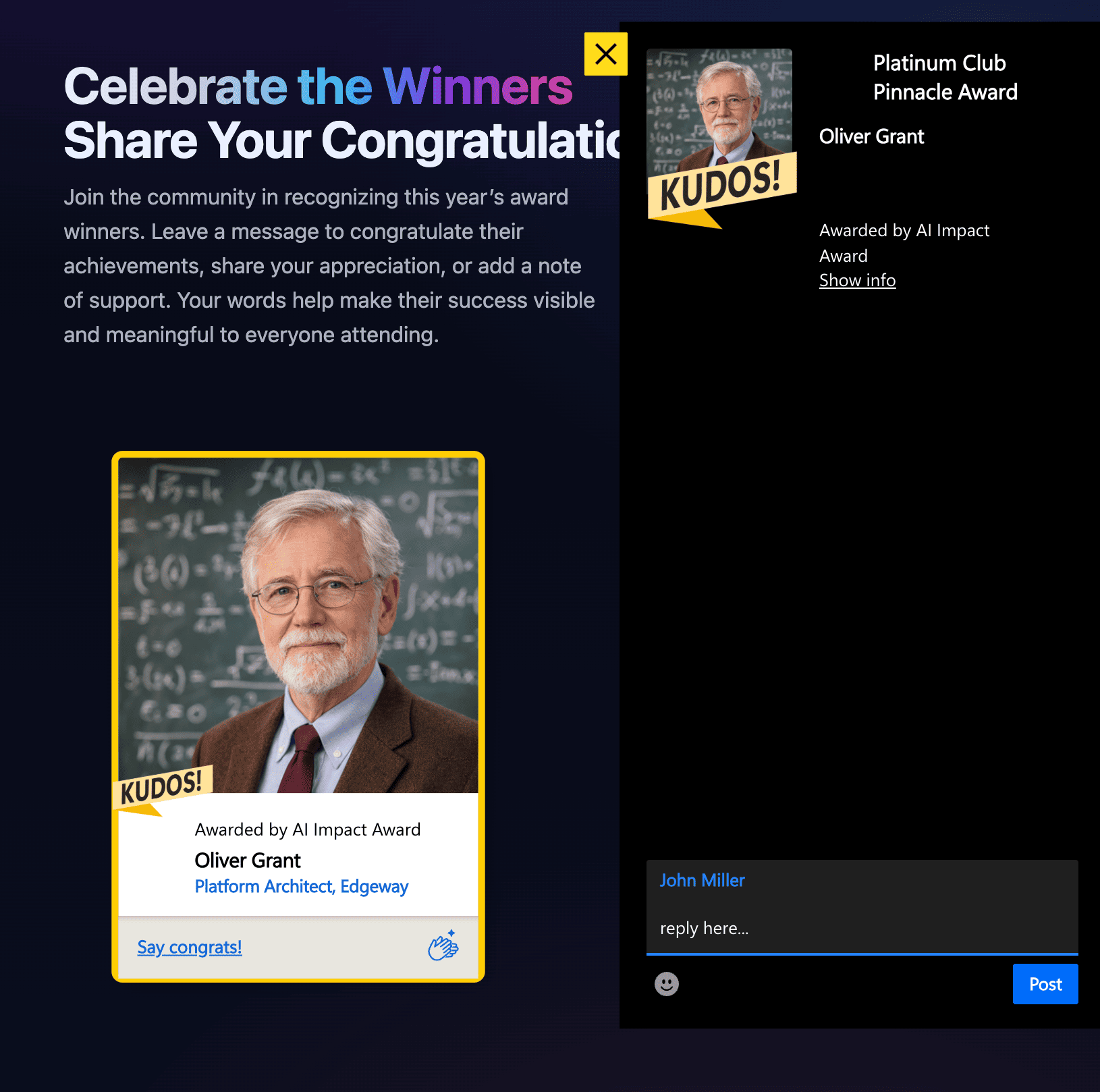
Task: Open the Show info link
Action: click(857, 280)
